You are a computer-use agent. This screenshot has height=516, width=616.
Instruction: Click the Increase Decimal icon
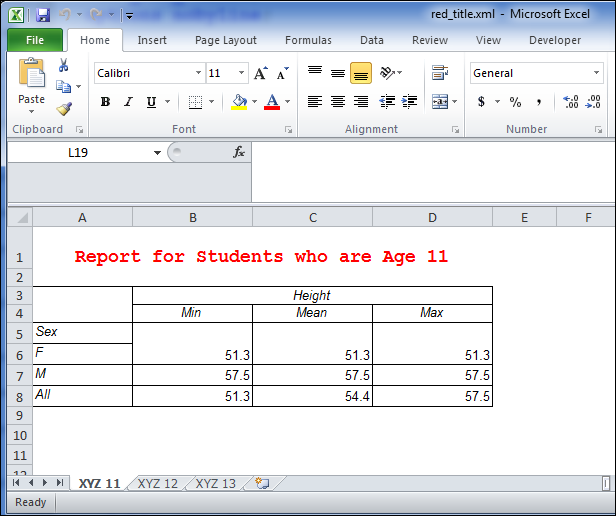click(571, 102)
